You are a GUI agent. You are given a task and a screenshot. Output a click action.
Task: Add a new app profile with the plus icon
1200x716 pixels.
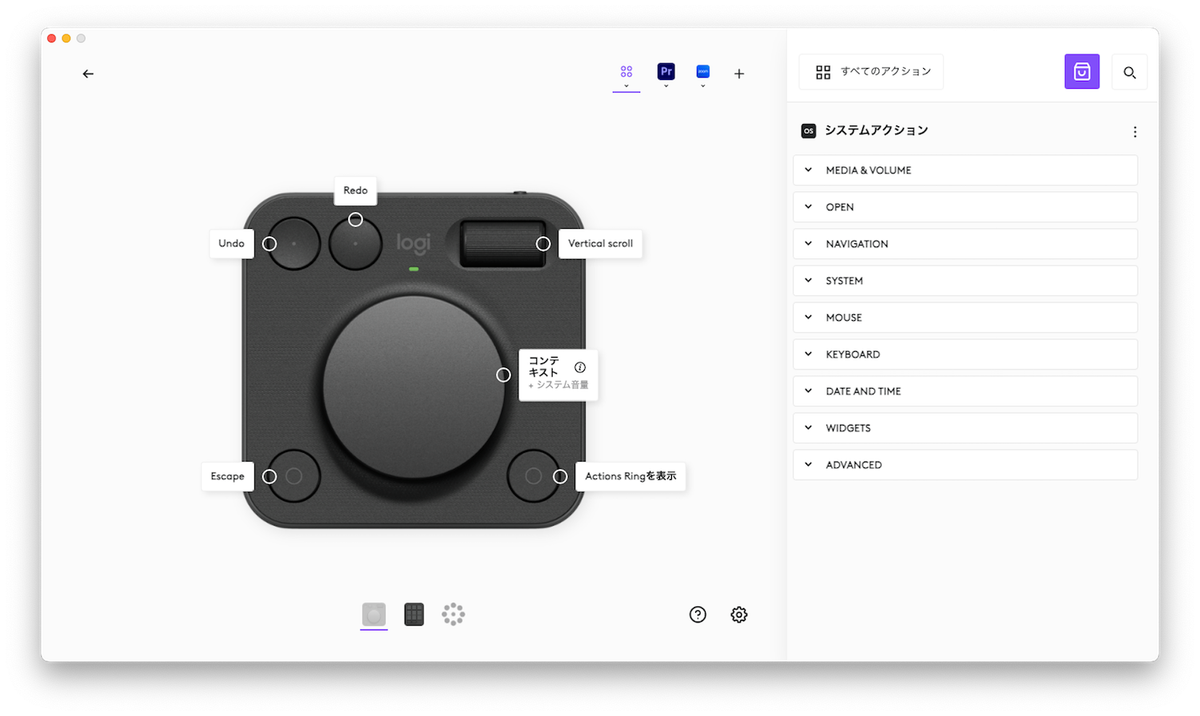[739, 73]
